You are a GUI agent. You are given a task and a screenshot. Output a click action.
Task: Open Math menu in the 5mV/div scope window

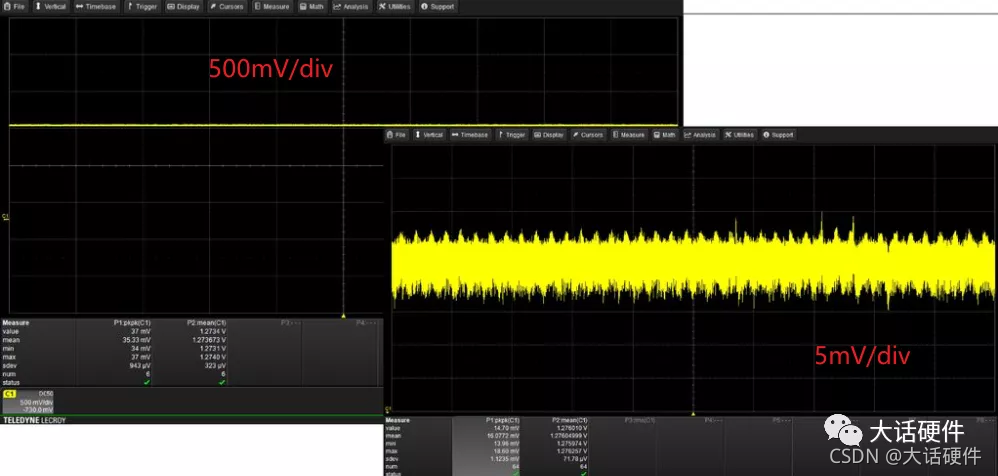click(665, 135)
